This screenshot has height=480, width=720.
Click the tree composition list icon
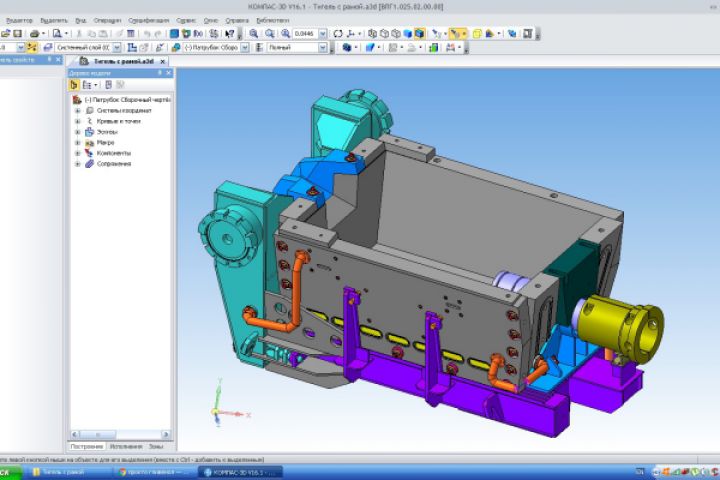87,85
